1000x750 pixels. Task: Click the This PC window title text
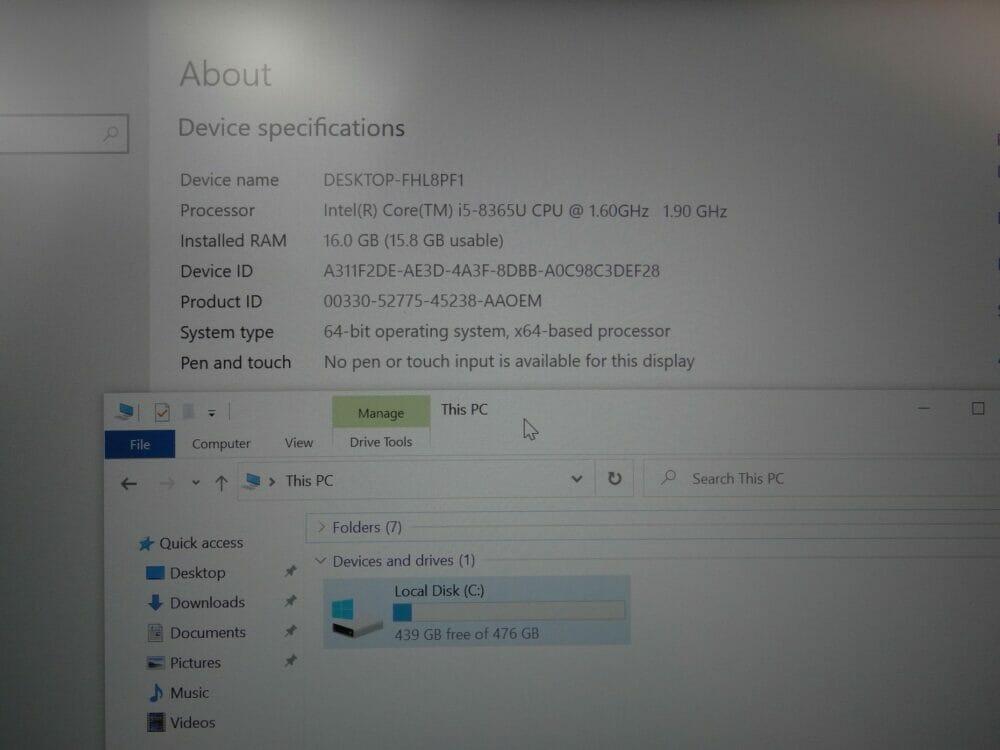coord(464,409)
